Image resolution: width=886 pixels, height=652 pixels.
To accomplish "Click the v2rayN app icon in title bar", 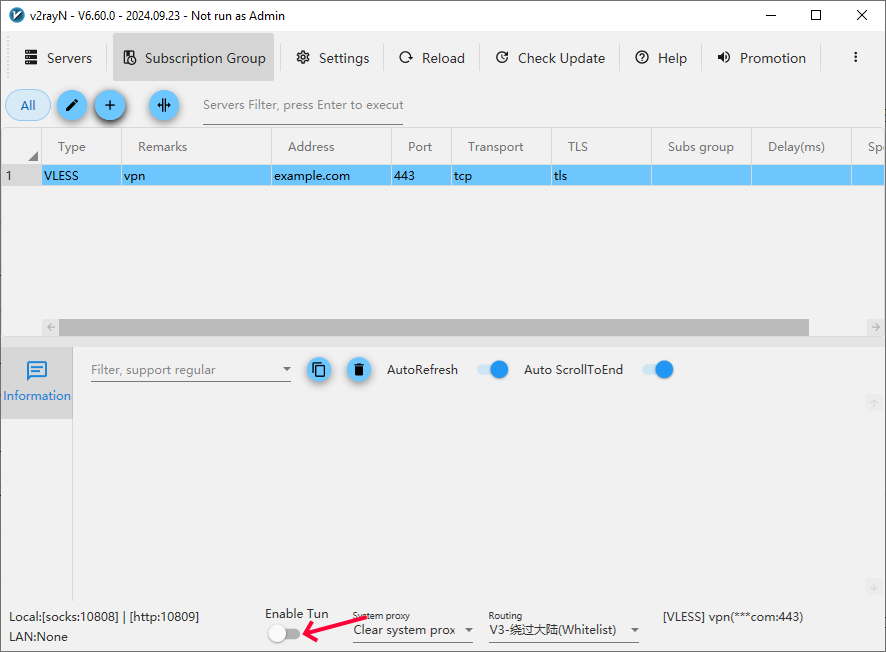I will 17,15.
